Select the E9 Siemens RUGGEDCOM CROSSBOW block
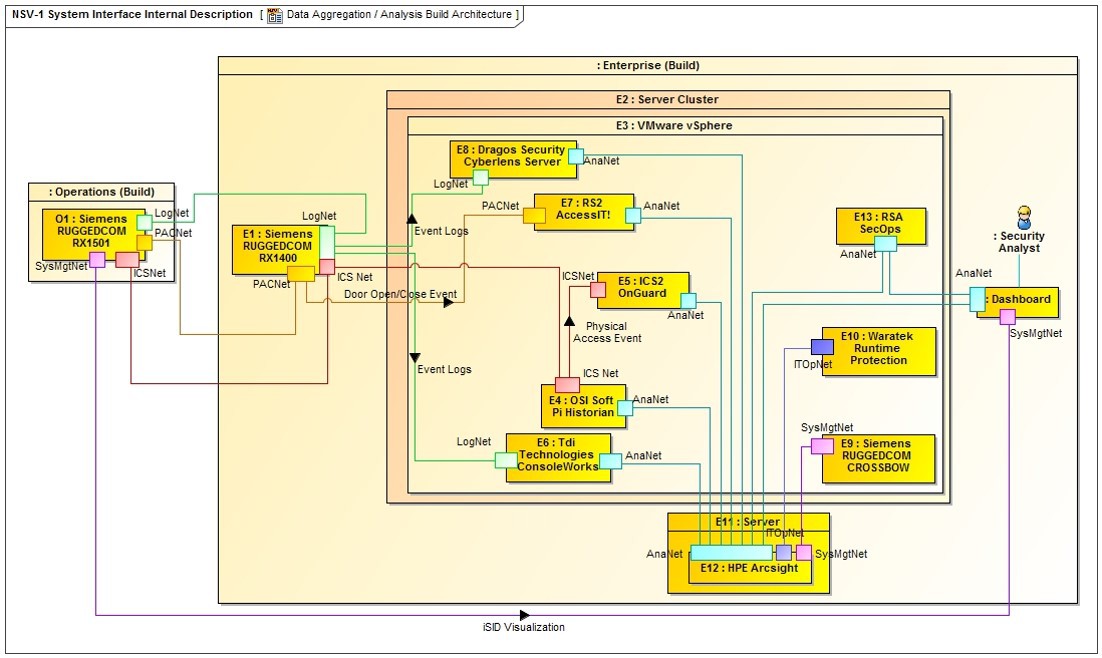1102x658 pixels. 879,458
